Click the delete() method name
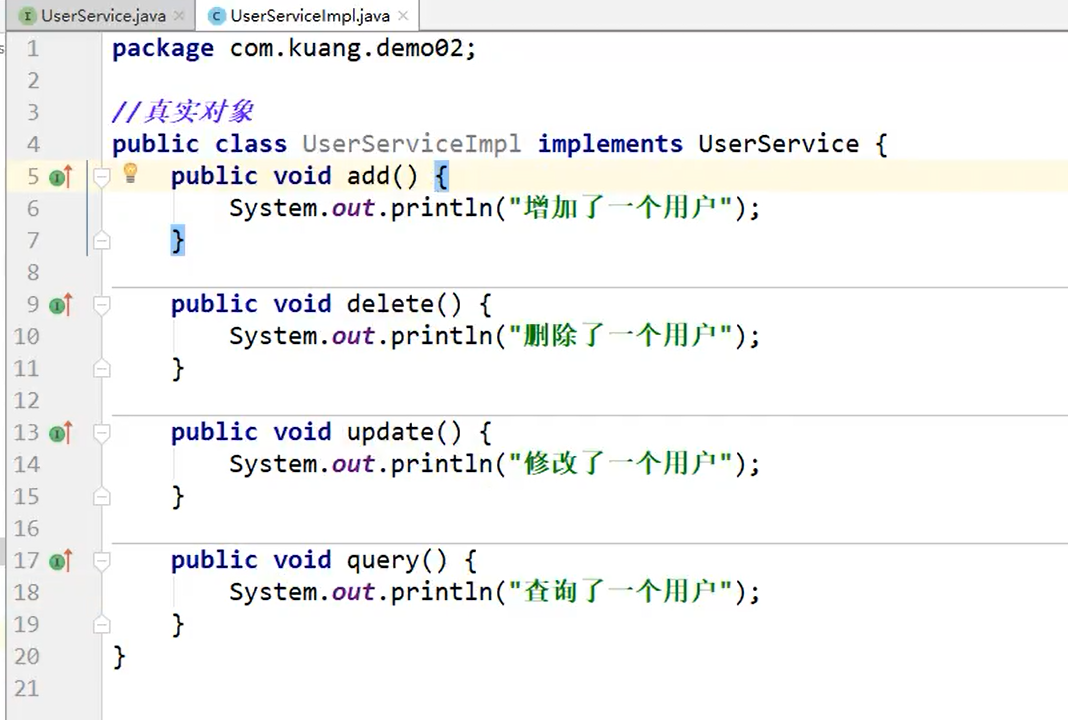This screenshot has height=720, width=1068. click(390, 304)
